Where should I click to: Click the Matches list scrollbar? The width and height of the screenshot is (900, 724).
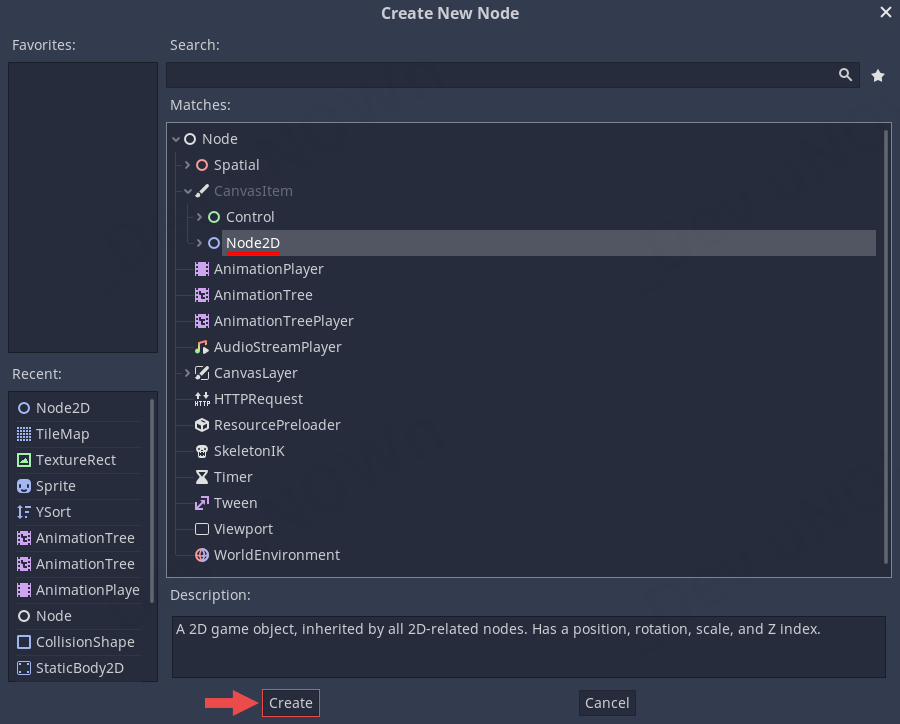coord(886,347)
